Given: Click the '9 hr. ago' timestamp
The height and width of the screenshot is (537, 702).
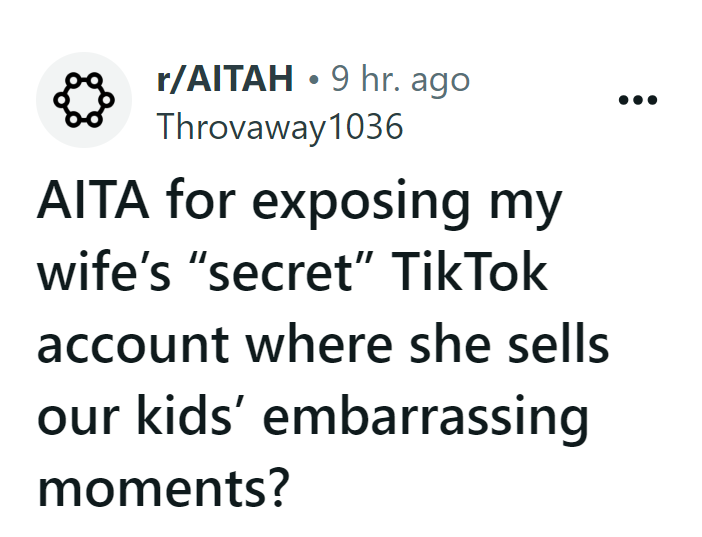Looking at the screenshot, I should [400, 79].
